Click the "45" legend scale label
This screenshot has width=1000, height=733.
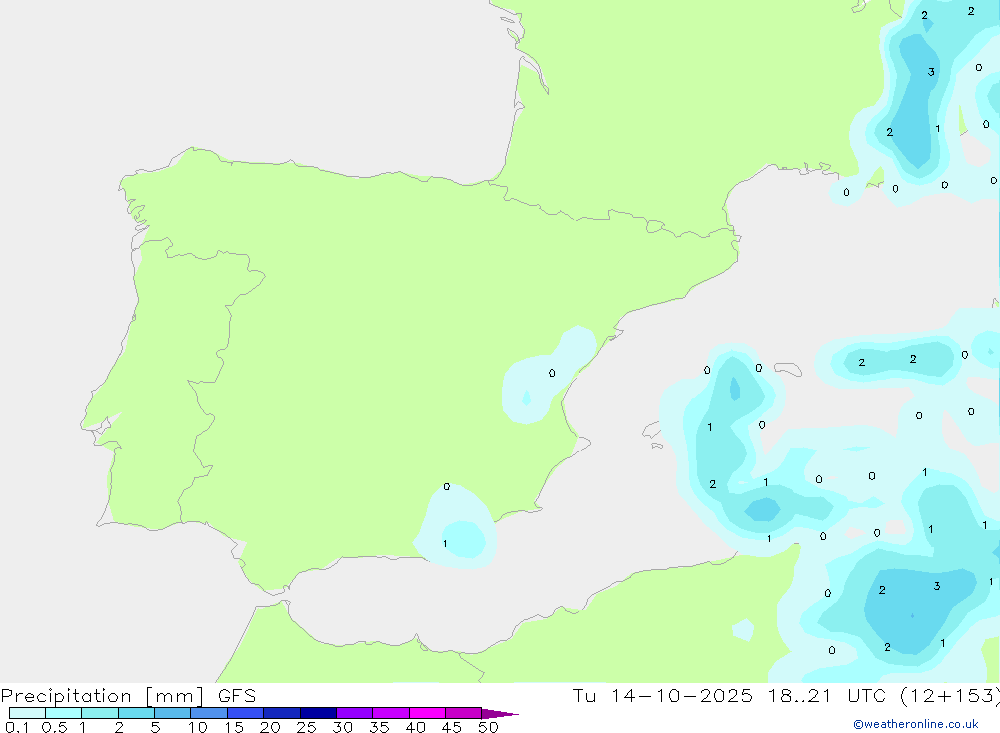452,727
